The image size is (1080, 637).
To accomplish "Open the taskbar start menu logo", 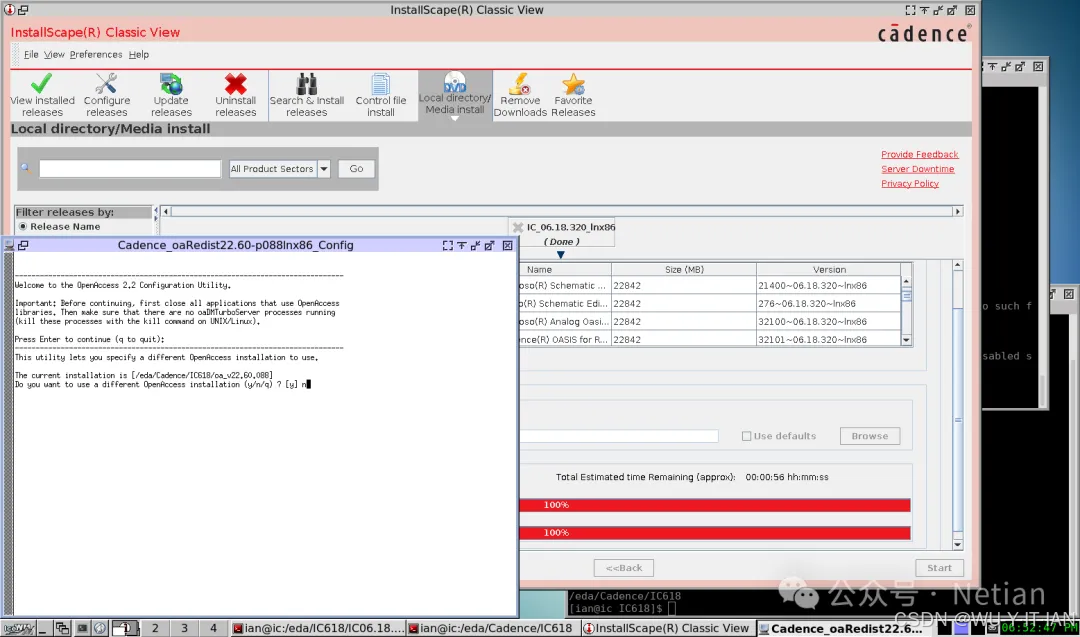I will 18,628.
